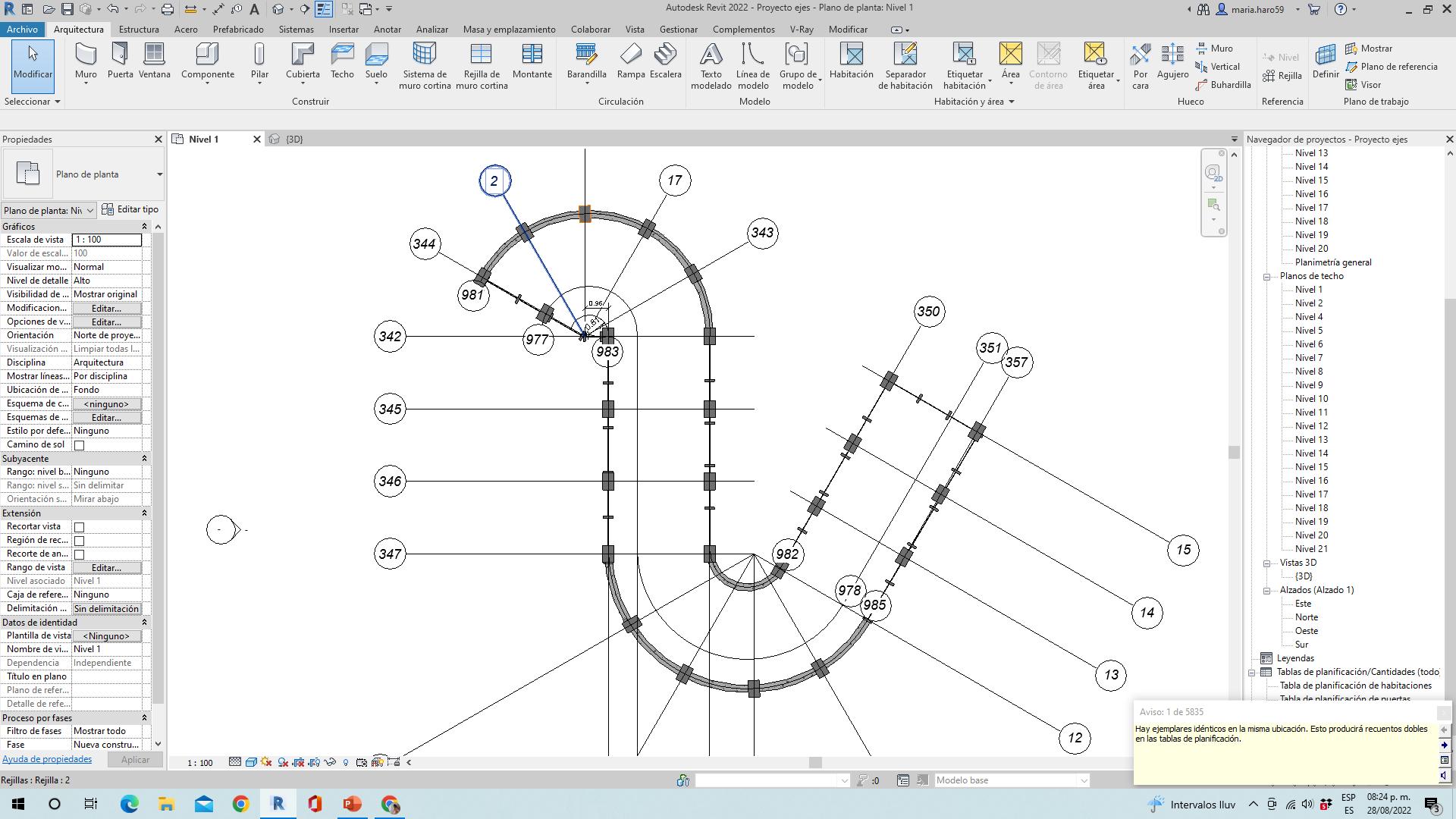Image resolution: width=1456 pixels, height=819 pixels.
Task: Select Rejilla de muro cortina tool
Action: (x=482, y=66)
